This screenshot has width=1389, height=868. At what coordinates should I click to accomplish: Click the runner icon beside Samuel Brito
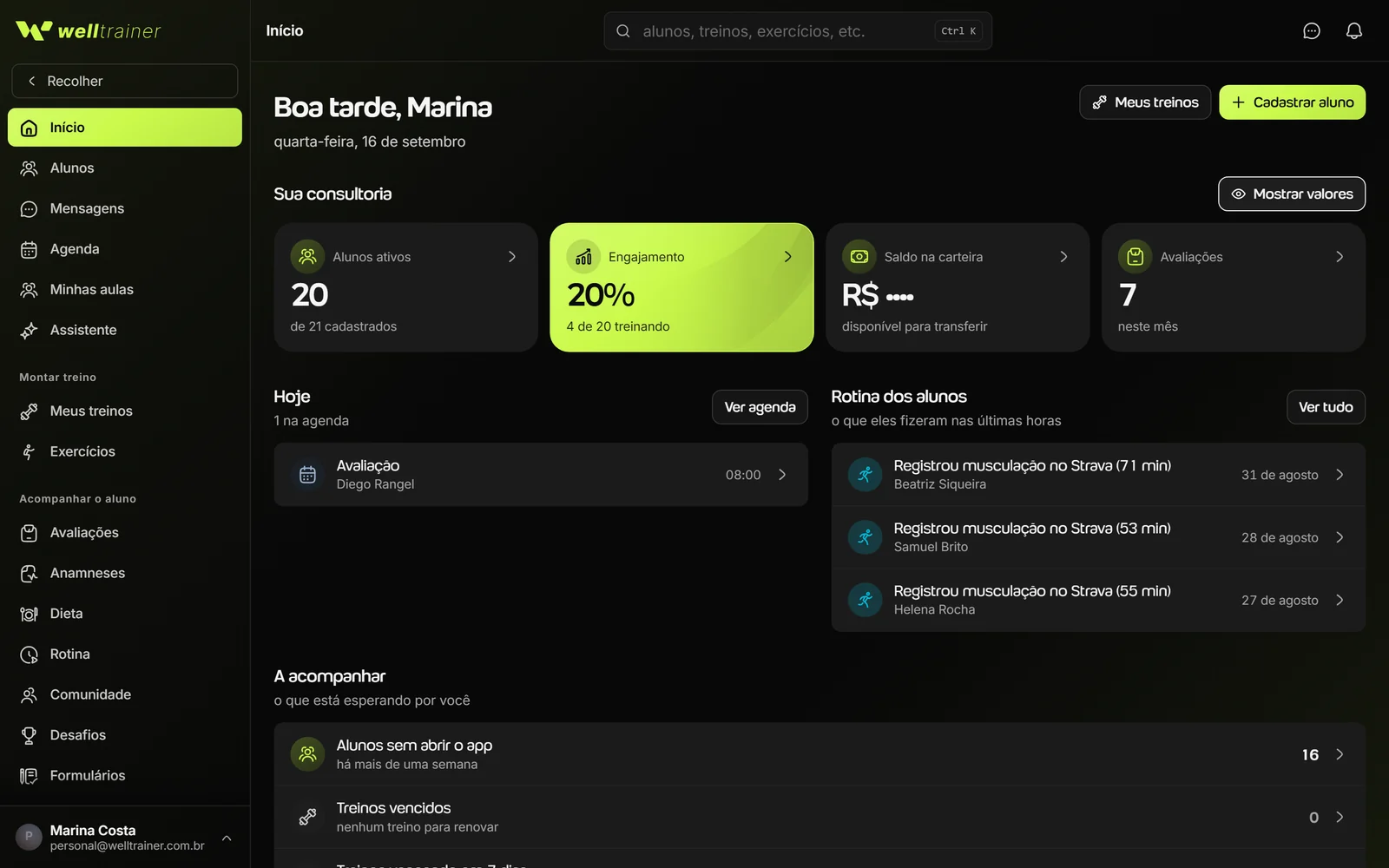click(x=865, y=537)
